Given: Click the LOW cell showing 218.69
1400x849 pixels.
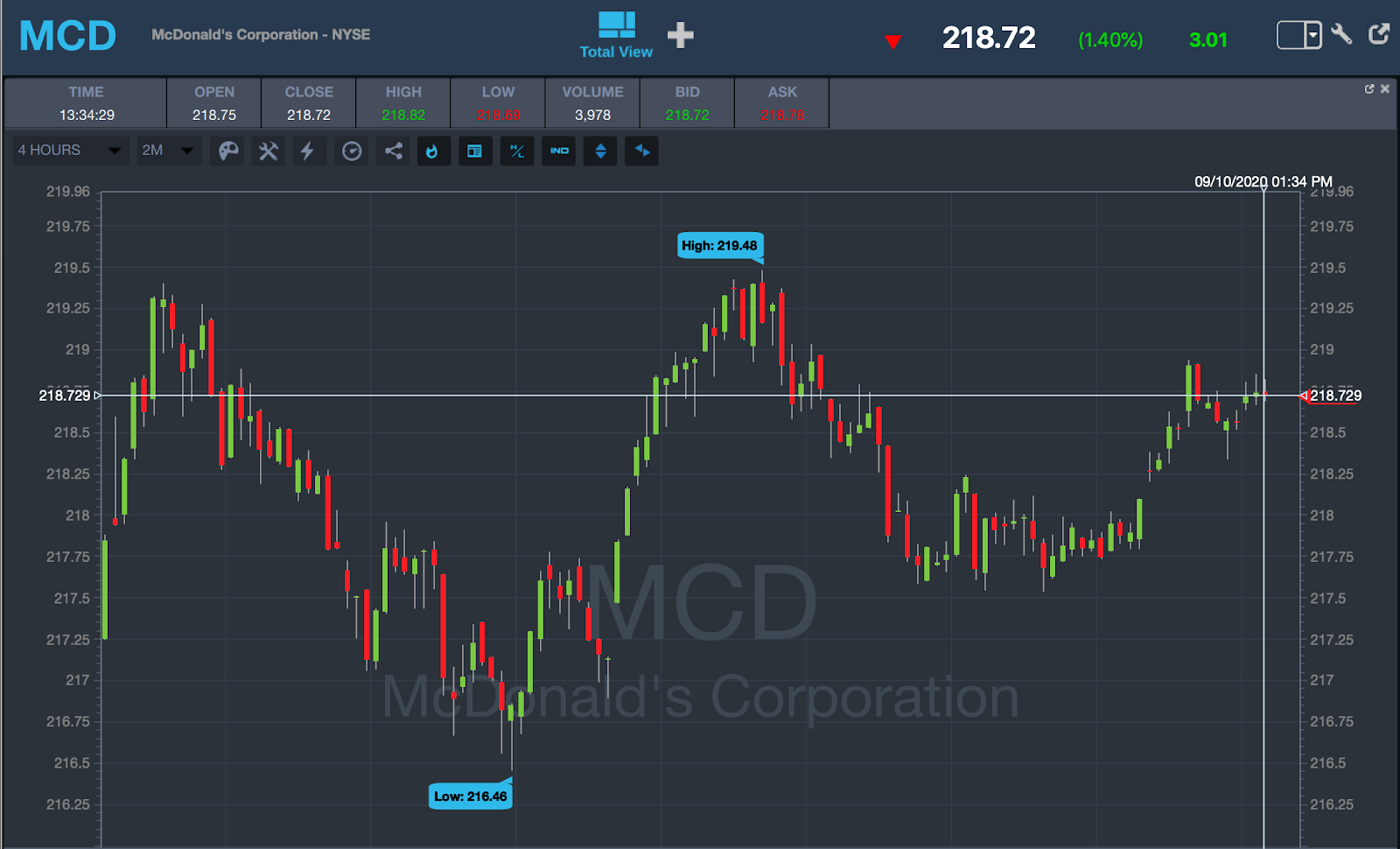Looking at the screenshot, I should click(x=498, y=103).
